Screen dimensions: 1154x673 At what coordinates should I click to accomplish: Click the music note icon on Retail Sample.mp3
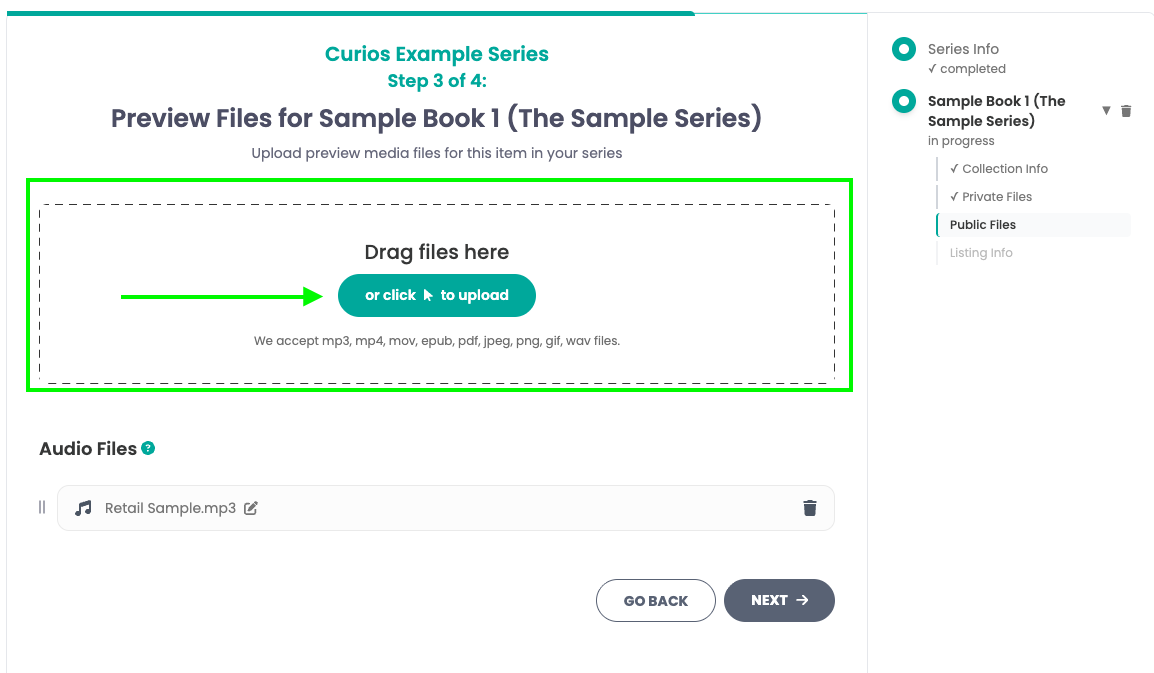(x=84, y=508)
